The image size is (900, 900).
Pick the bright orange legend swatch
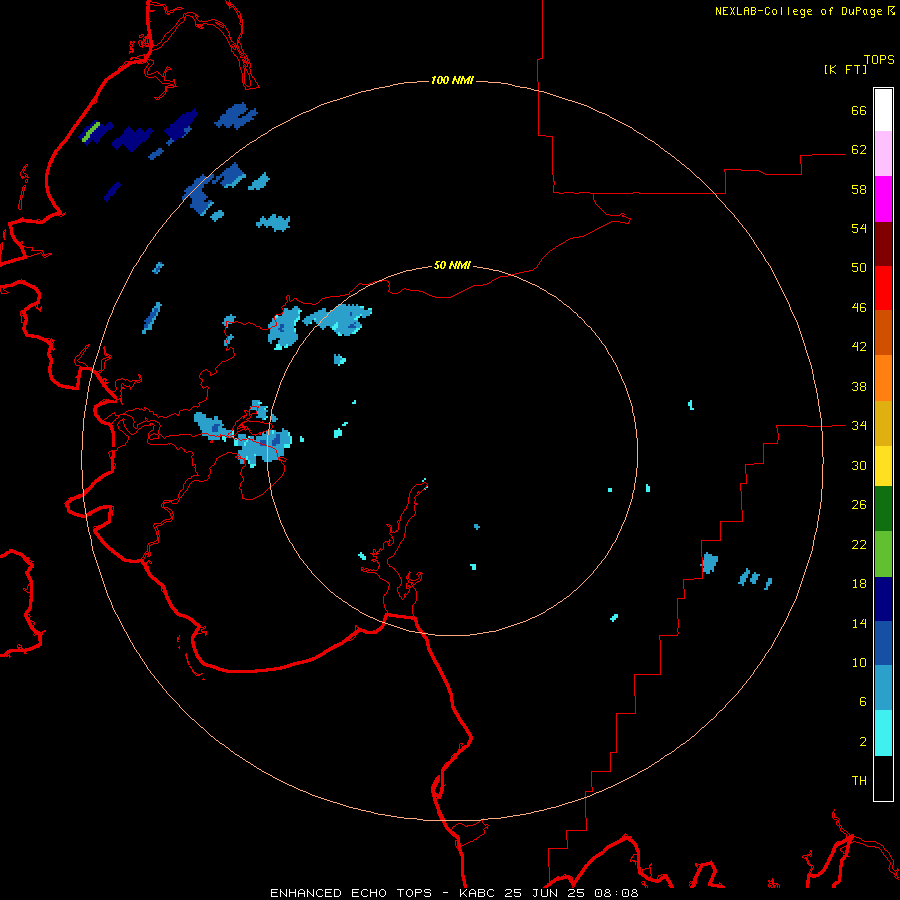(x=883, y=378)
